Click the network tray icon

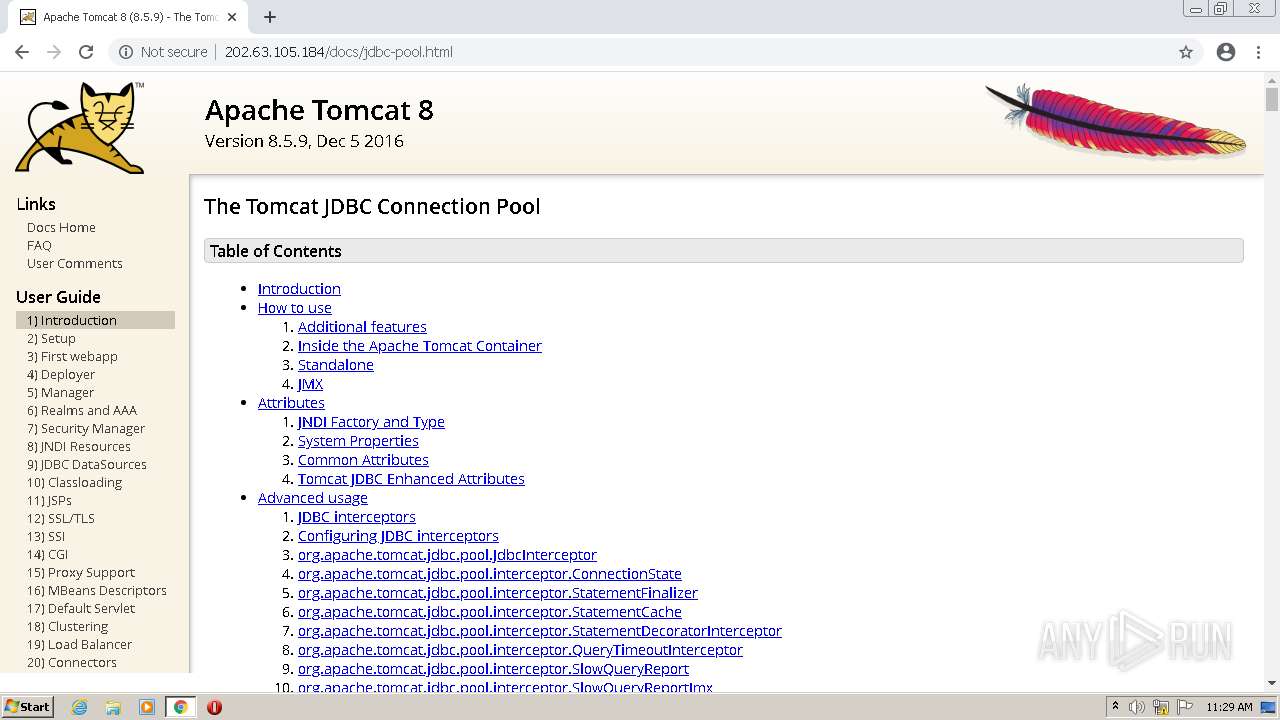point(1161,707)
